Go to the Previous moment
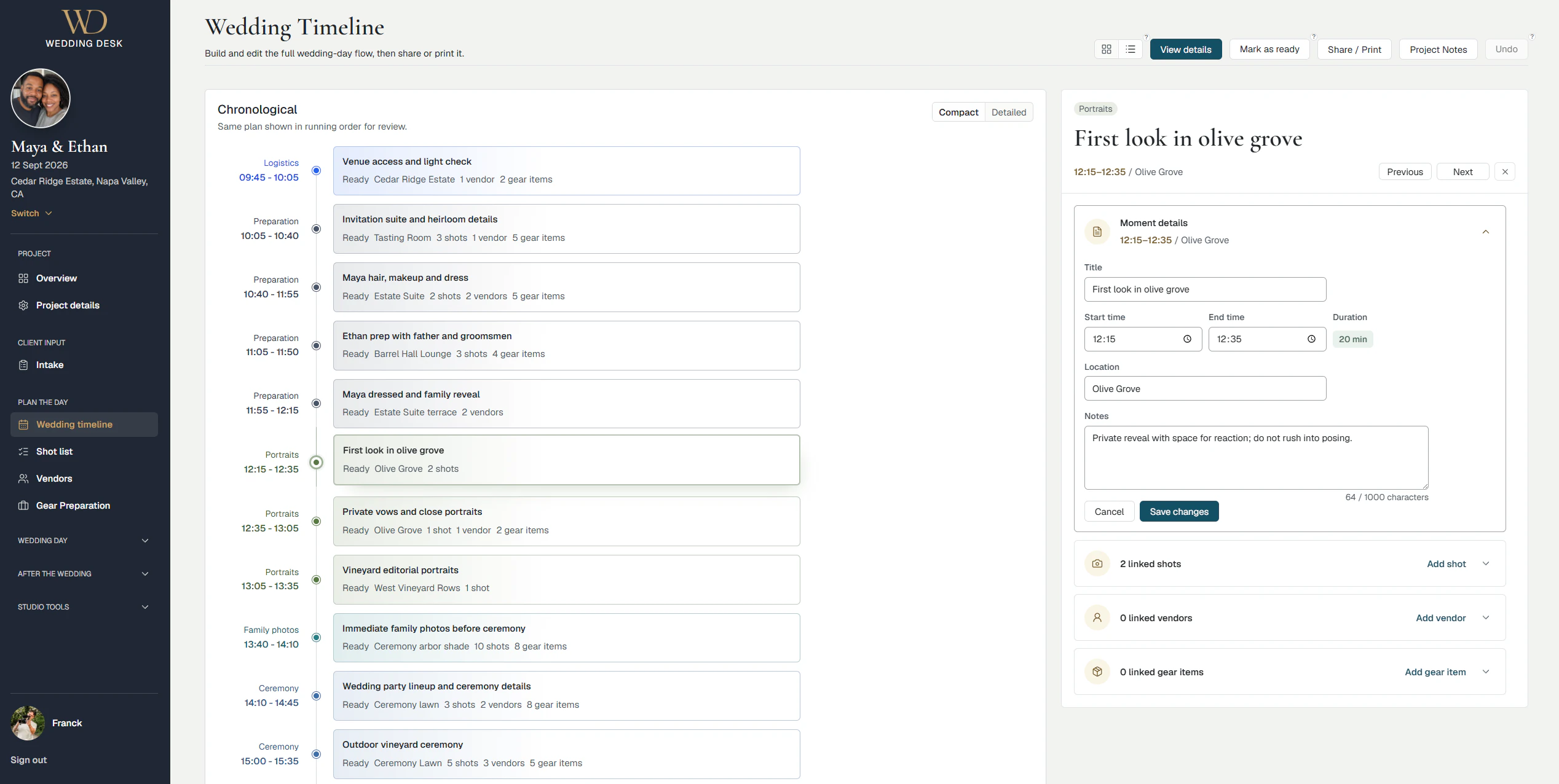The width and height of the screenshot is (1559, 784). [1405, 172]
